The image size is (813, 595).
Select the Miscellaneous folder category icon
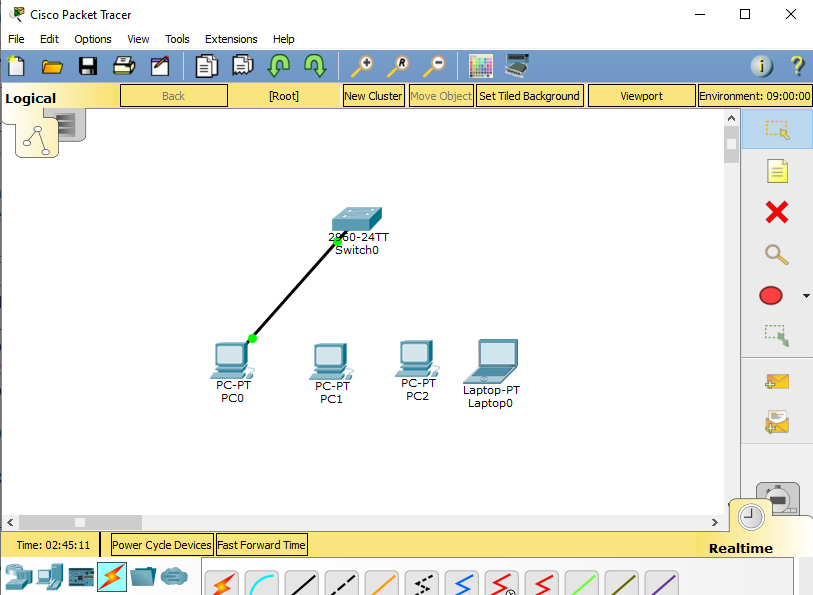tap(143, 576)
